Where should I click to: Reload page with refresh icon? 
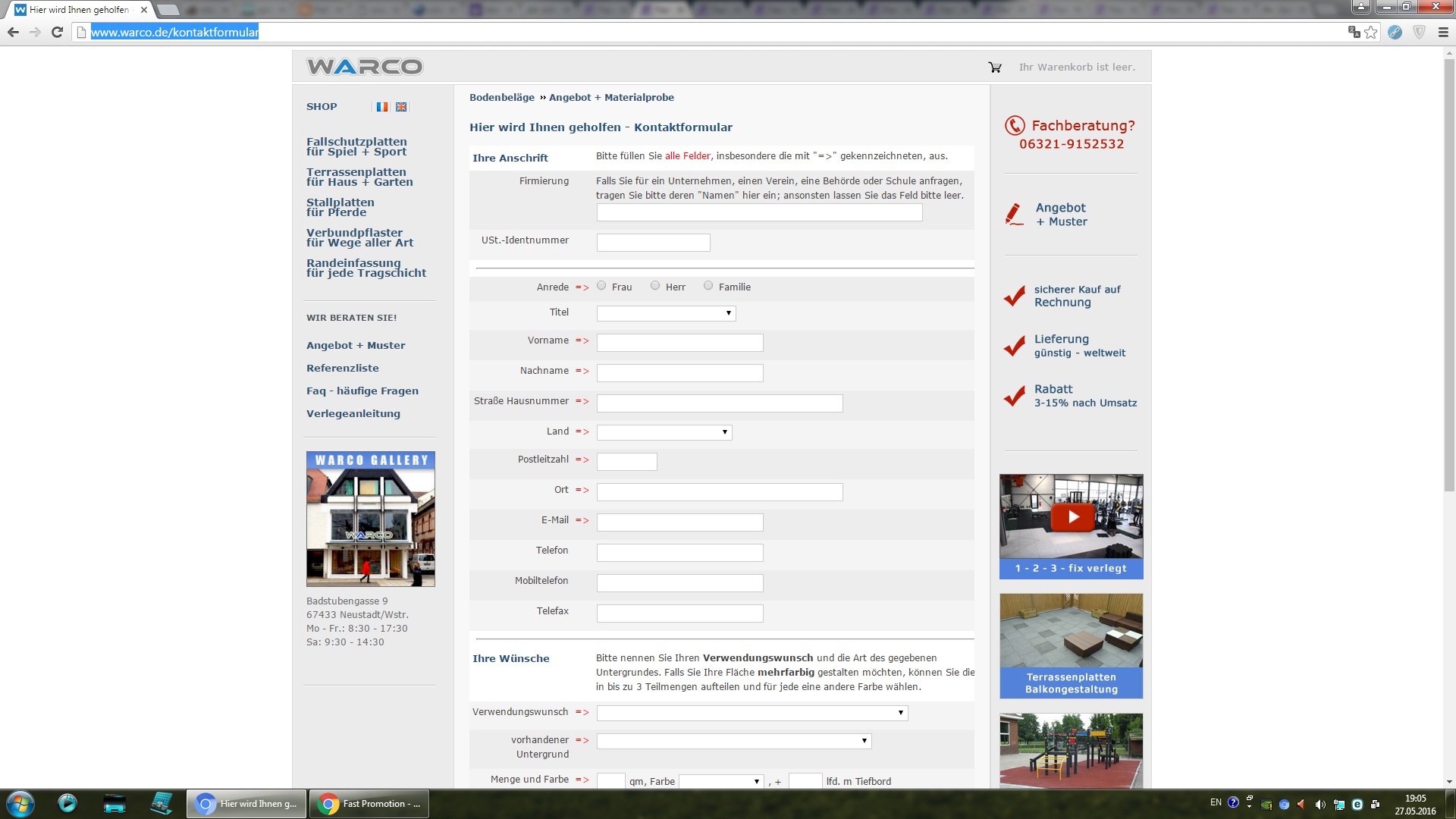[x=57, y=32]
